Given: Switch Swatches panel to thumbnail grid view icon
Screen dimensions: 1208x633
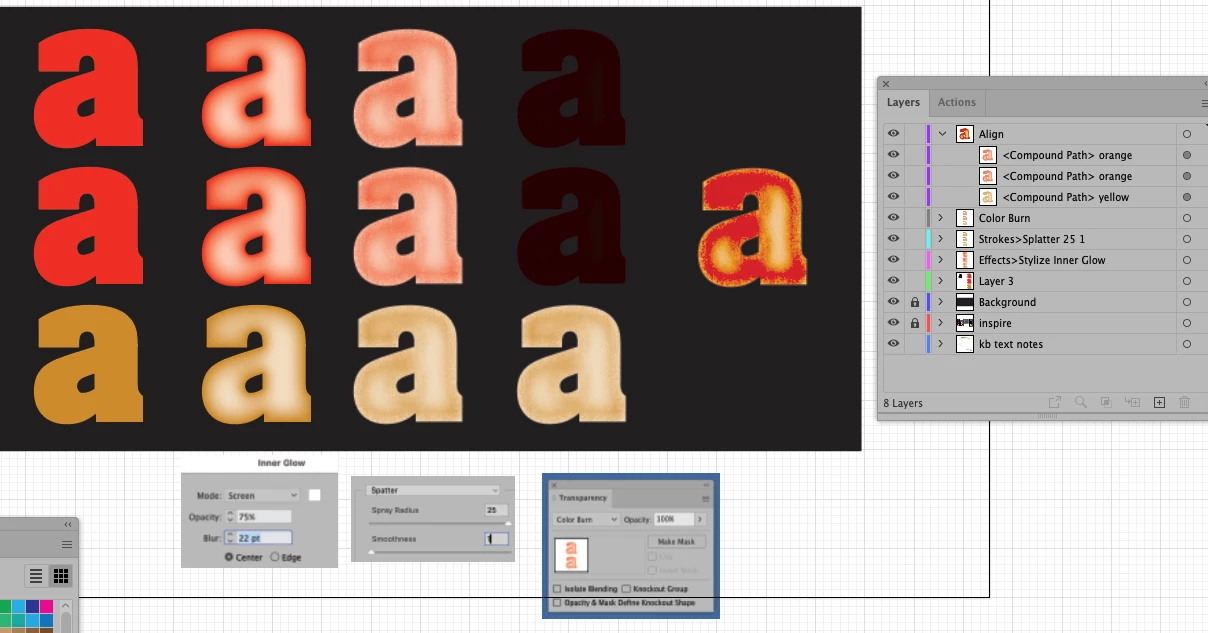Looking at the screenshot, I should click(x=61, y=576).
